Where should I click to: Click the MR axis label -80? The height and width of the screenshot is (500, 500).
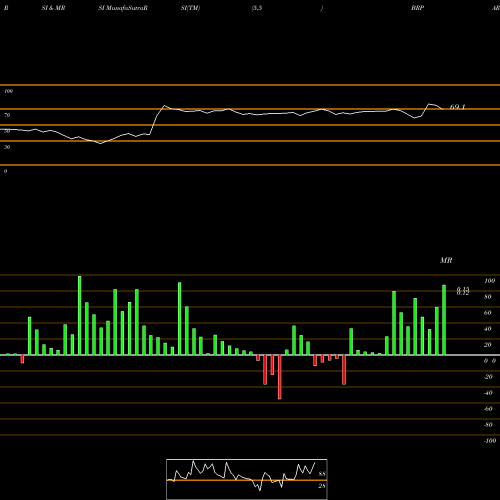(x=488, y=425)
